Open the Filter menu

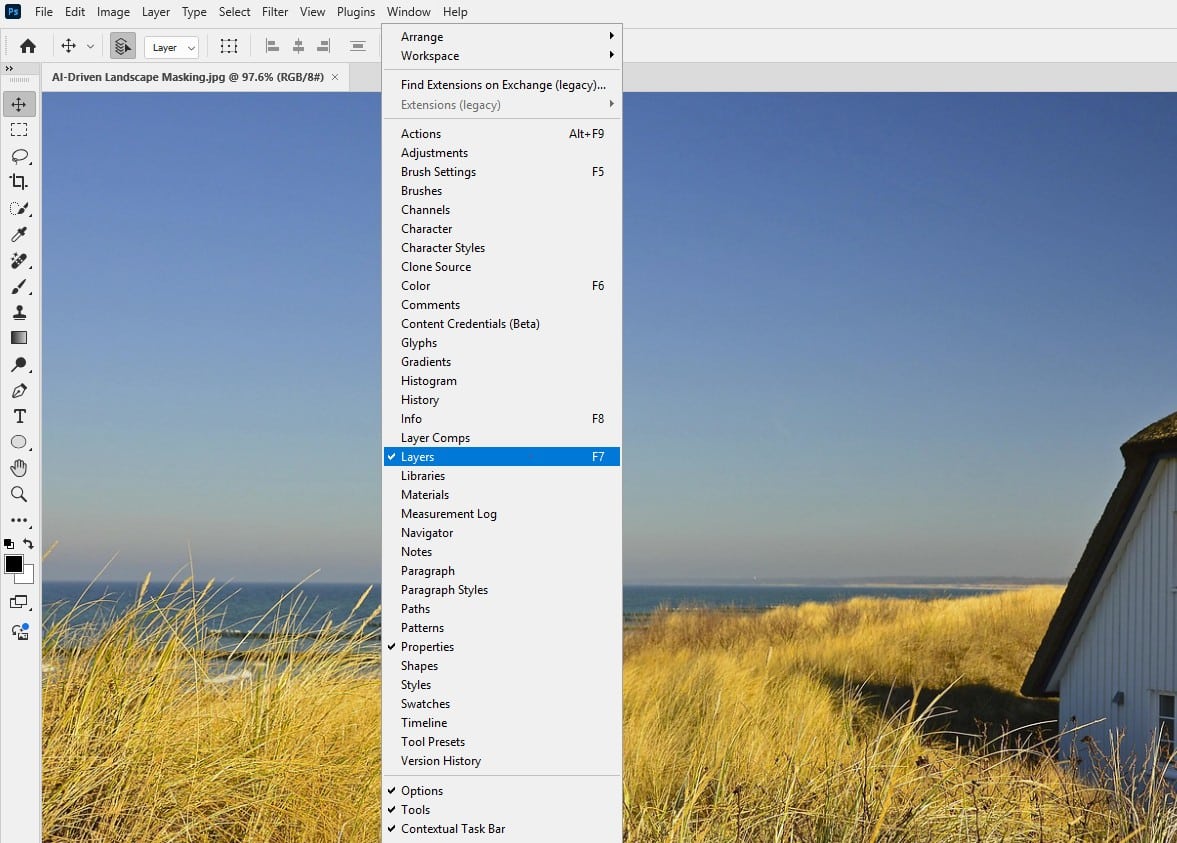[x=275, y=12]
